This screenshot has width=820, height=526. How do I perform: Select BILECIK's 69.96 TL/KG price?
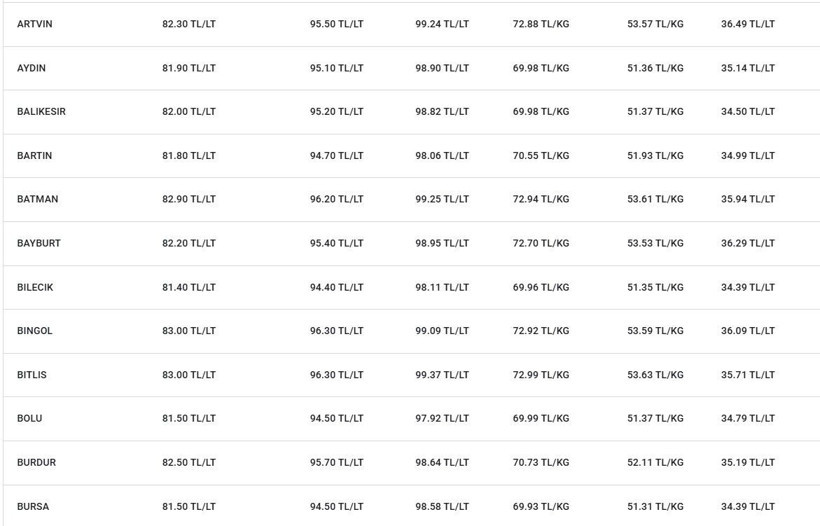[541, 287]
